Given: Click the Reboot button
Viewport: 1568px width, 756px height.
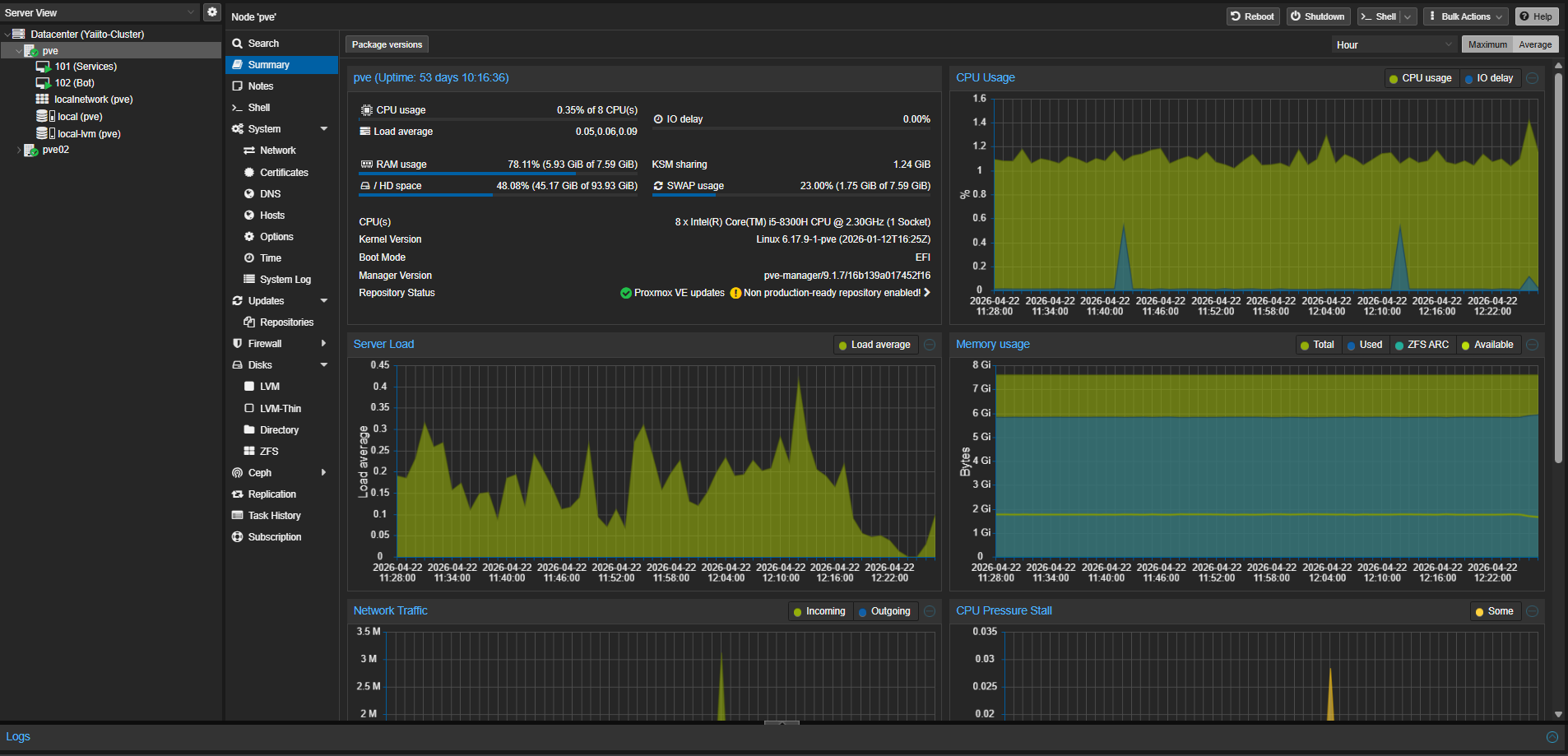Looking at the screenshot, I should point(1252,16).
